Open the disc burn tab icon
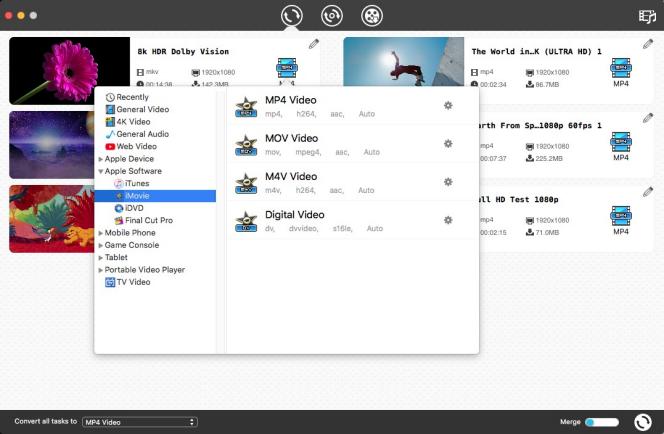 (x=331, y=16)
